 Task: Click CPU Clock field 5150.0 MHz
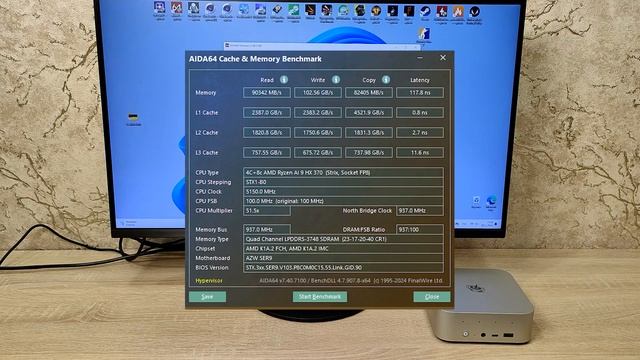coord(343,191)
